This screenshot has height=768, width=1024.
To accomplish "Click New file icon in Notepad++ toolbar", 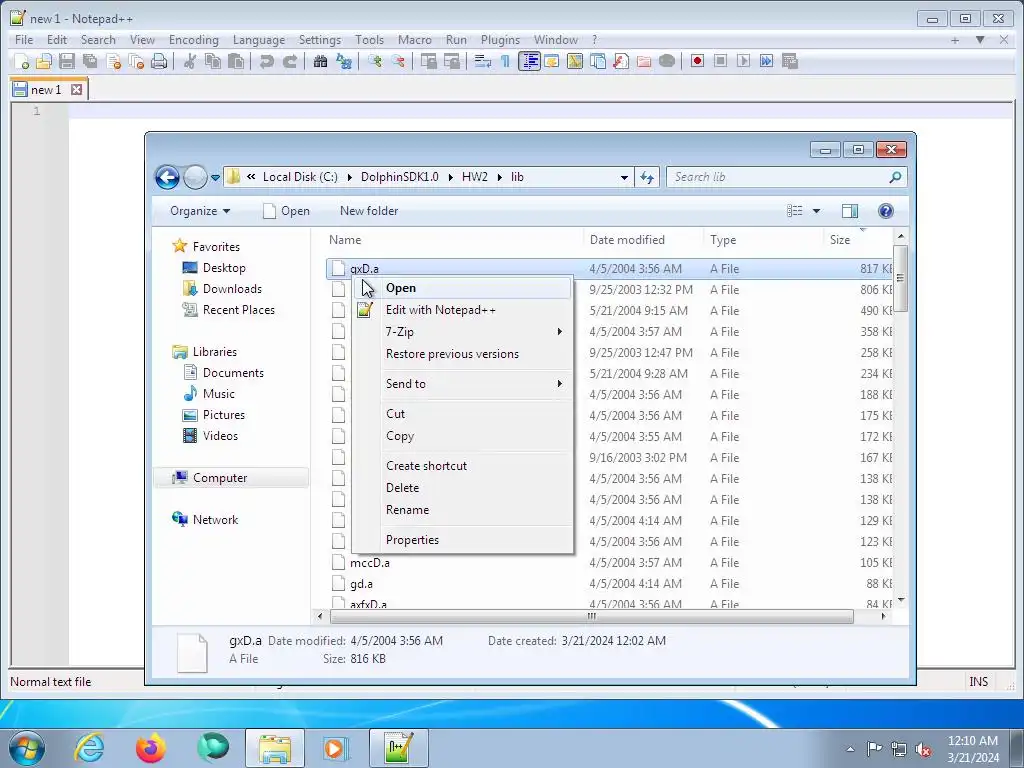I will (x=21, y=61).
